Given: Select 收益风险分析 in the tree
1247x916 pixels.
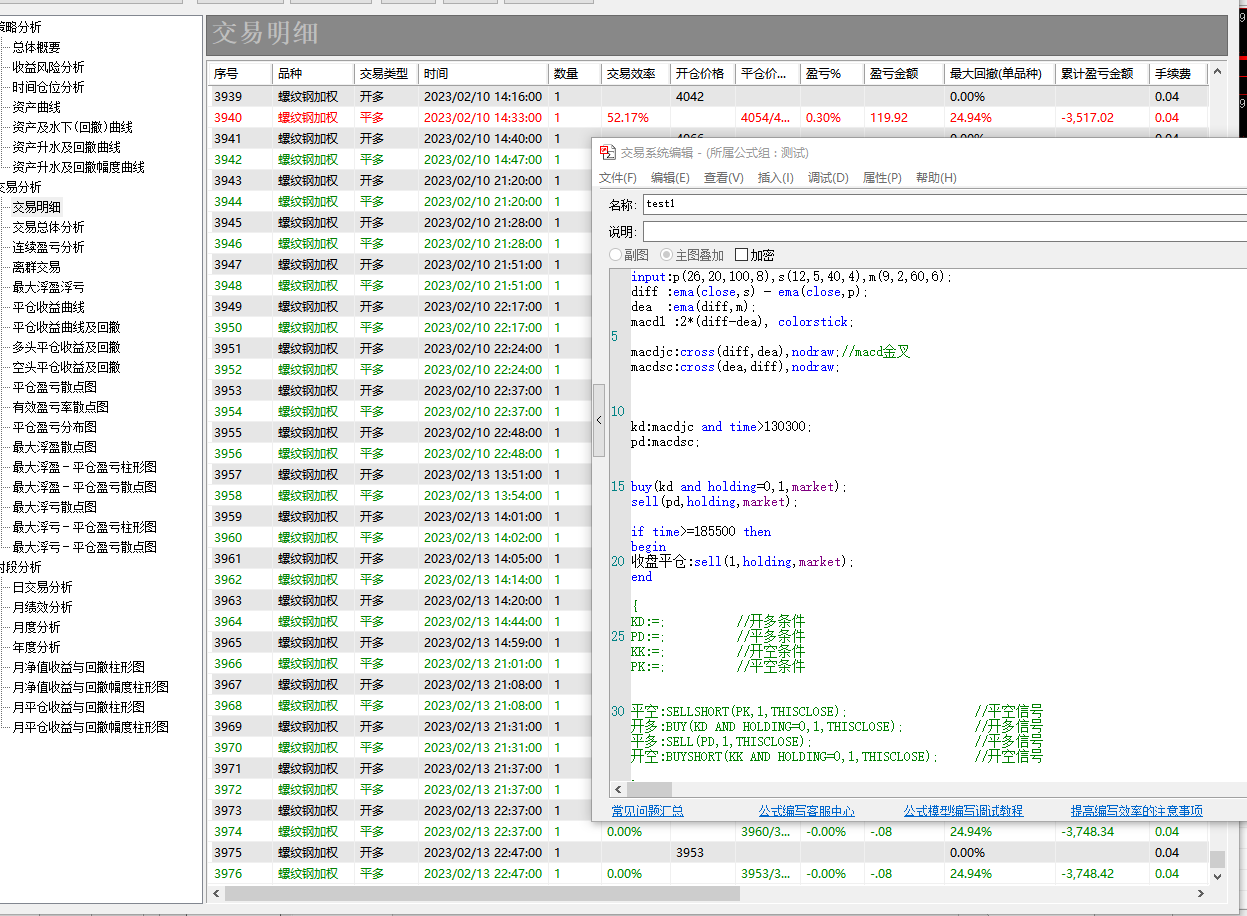Looking at the screenshot, I should [48, 67].
